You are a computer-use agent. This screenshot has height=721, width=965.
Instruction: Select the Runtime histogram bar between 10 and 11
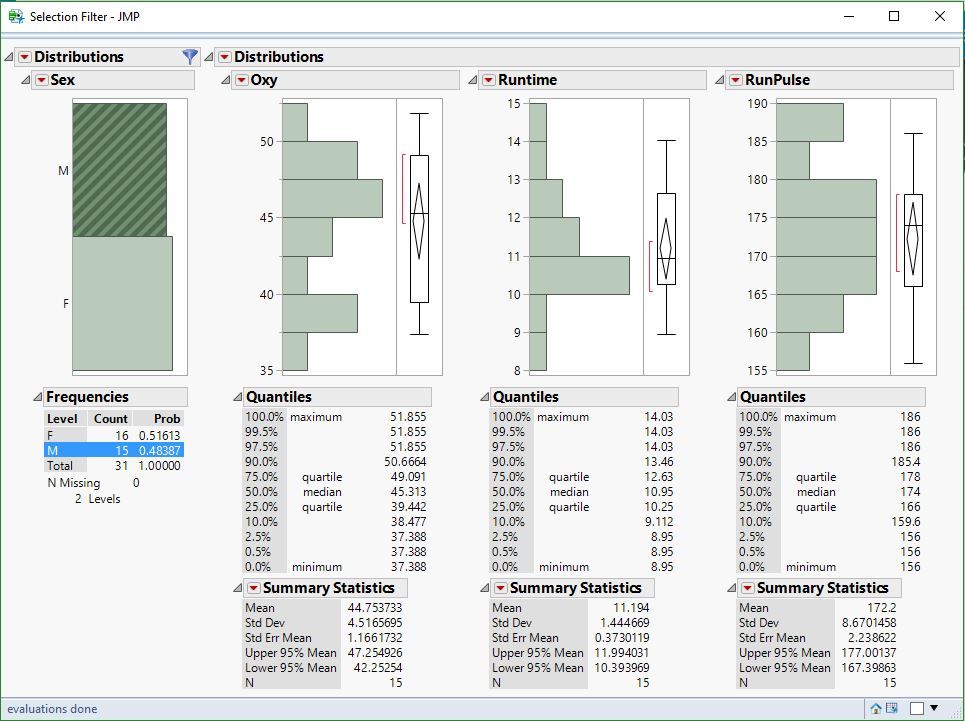[x=580, y=275]
